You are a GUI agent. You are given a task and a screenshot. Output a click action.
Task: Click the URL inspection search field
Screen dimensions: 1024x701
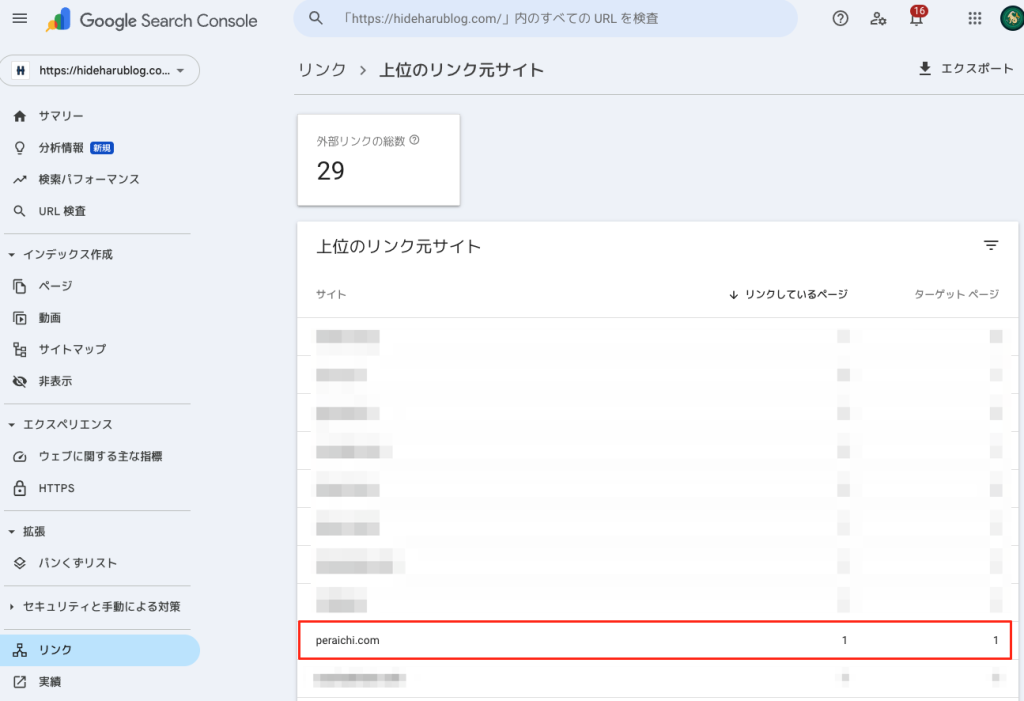point(545,19)
